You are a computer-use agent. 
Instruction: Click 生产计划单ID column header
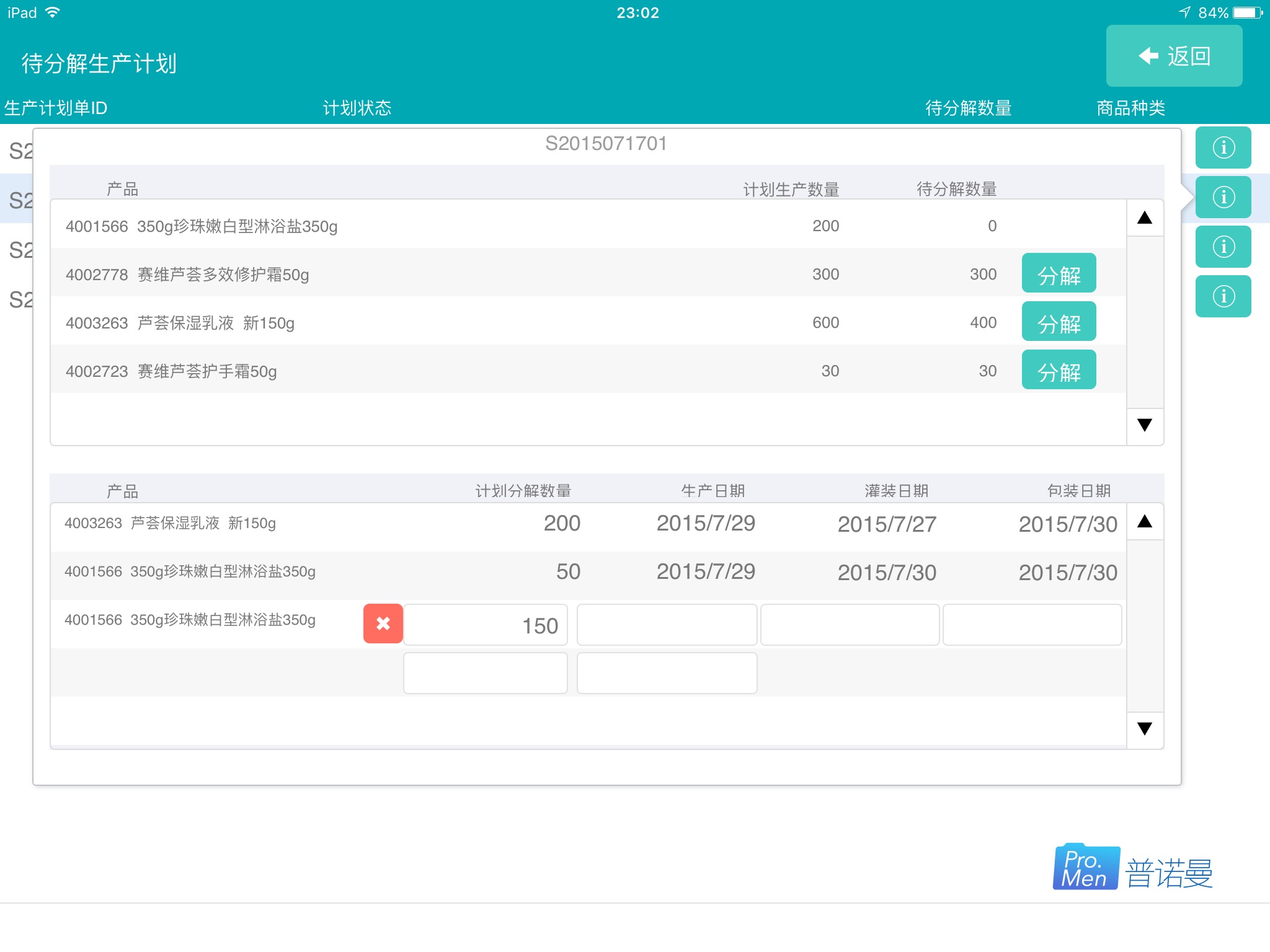point(56,108)
